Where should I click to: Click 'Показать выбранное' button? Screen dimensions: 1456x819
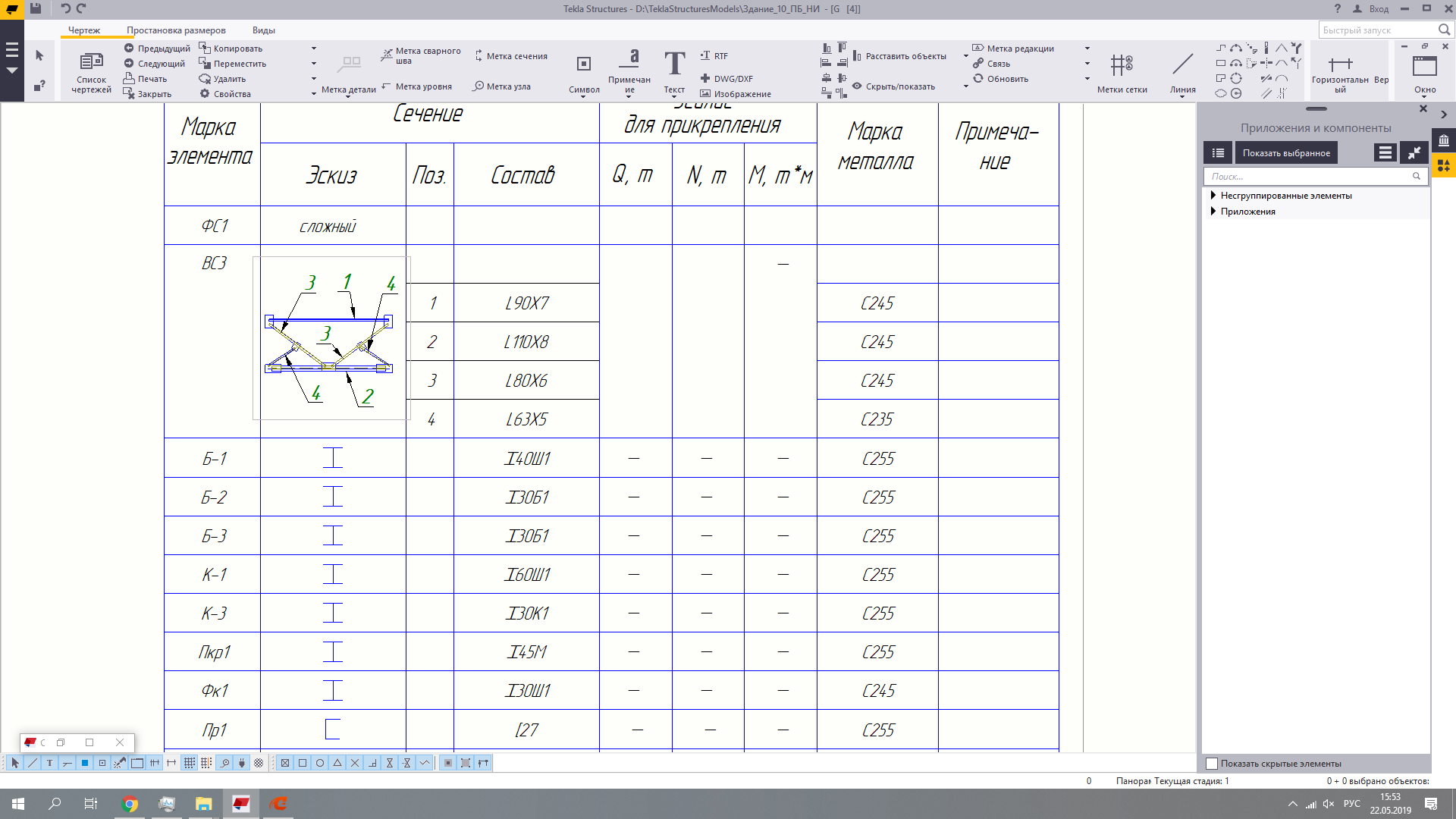point(1286,153)
